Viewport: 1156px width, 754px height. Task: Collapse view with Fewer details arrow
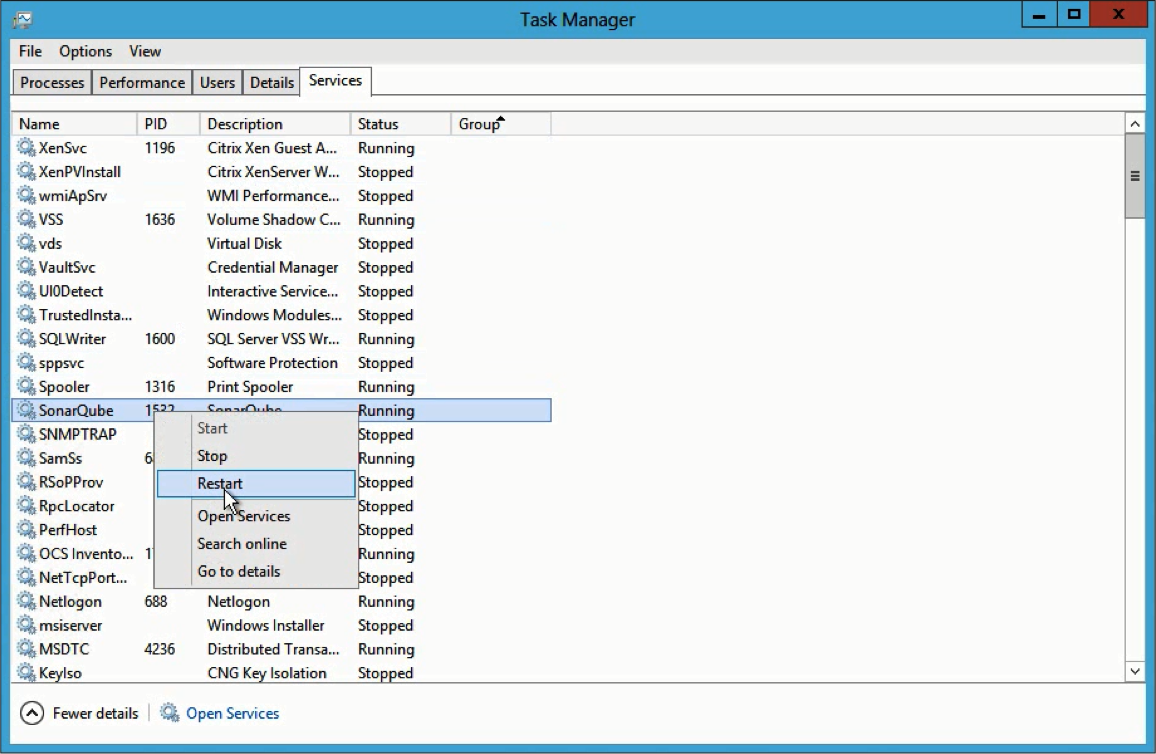[32, 713]
